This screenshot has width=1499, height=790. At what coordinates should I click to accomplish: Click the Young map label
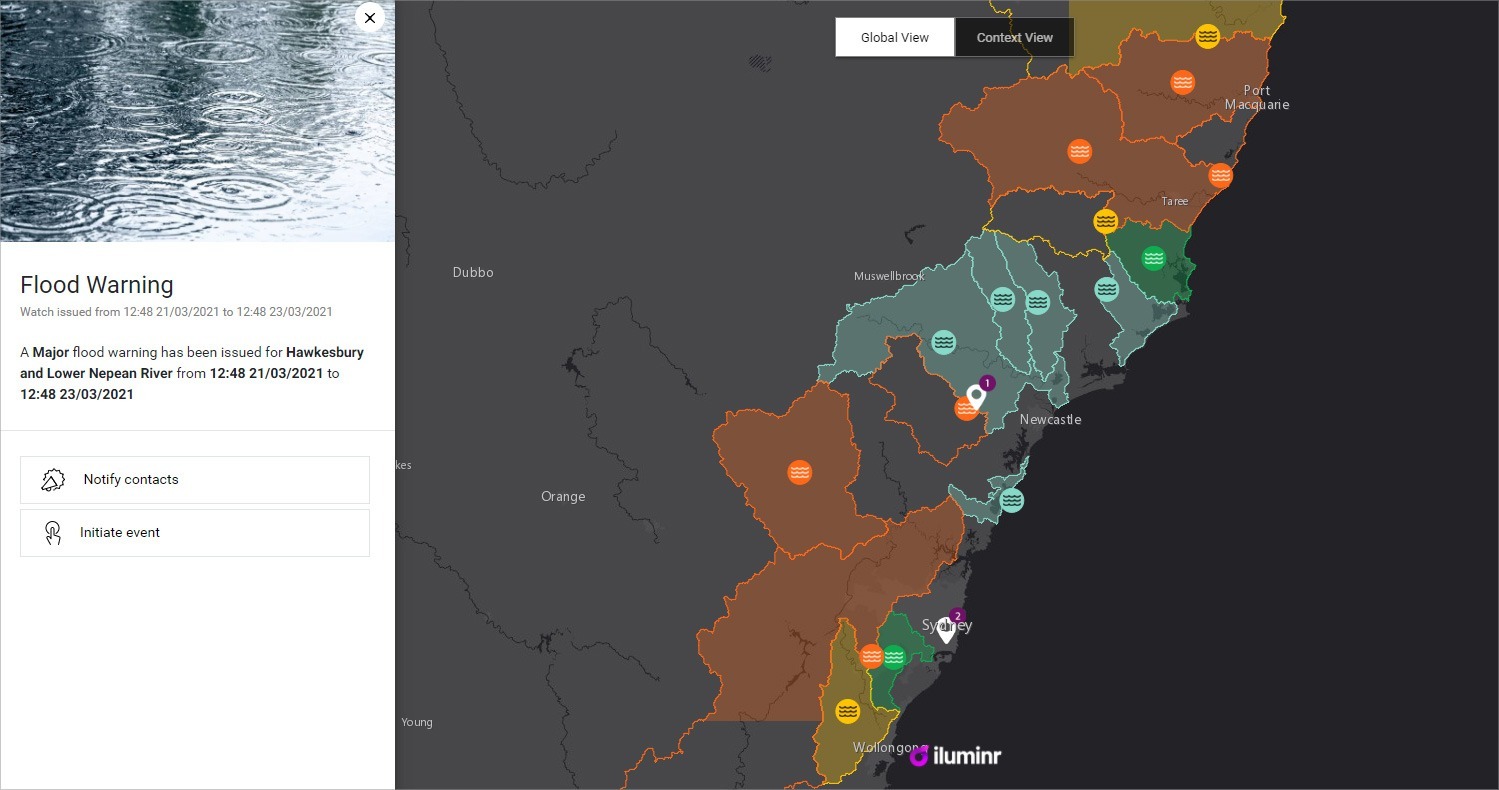click(x=417, y=722)
